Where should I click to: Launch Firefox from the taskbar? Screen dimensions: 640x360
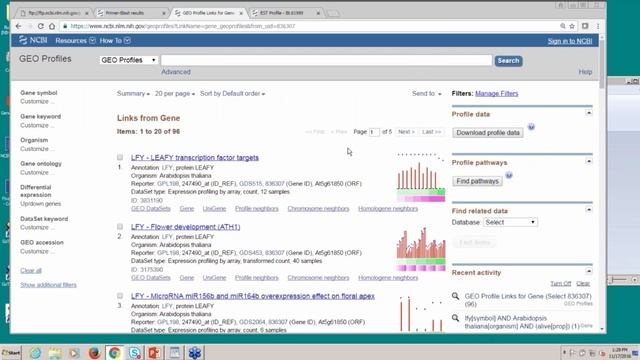94,353
